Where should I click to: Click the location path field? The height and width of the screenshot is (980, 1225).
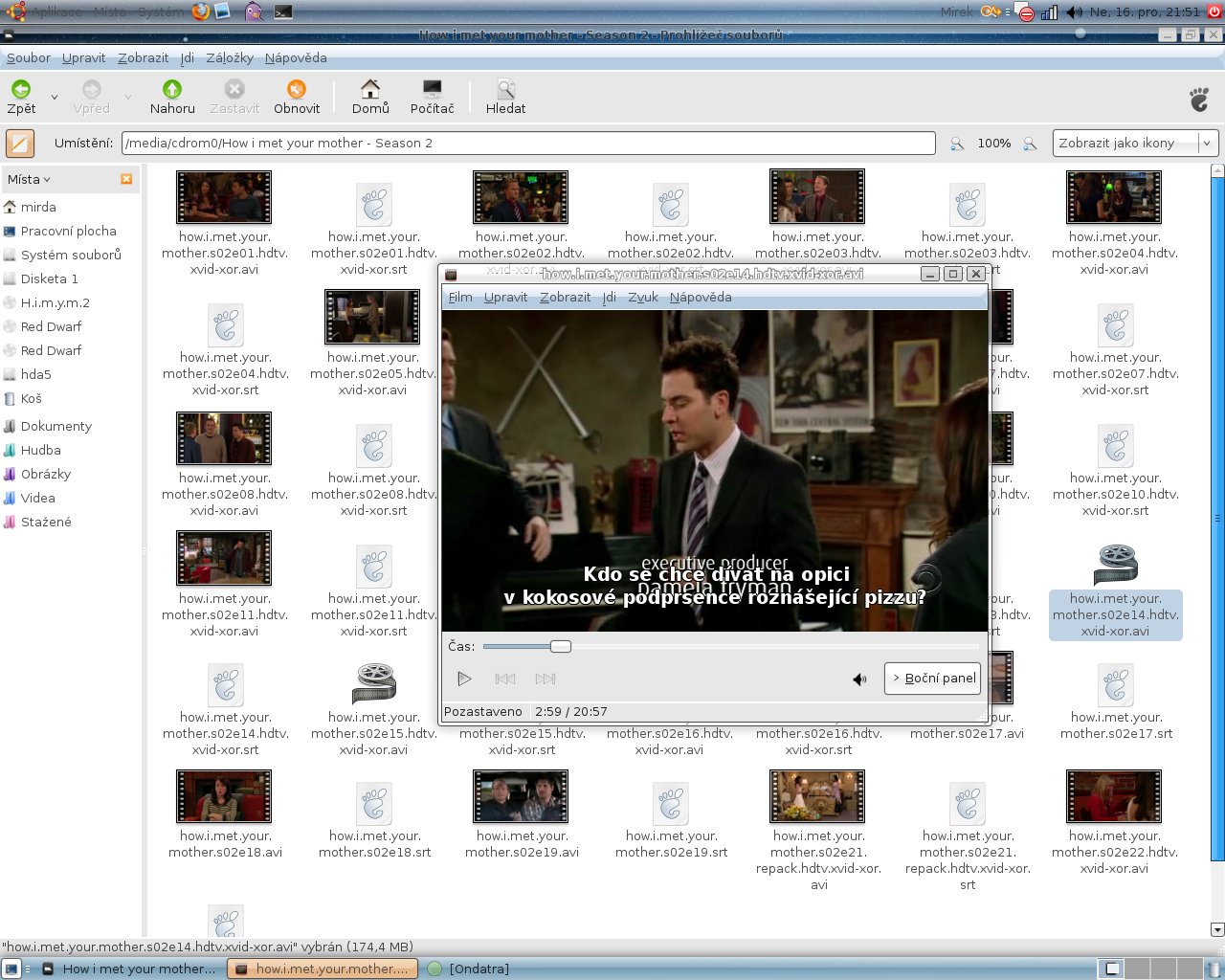[528, 144]
